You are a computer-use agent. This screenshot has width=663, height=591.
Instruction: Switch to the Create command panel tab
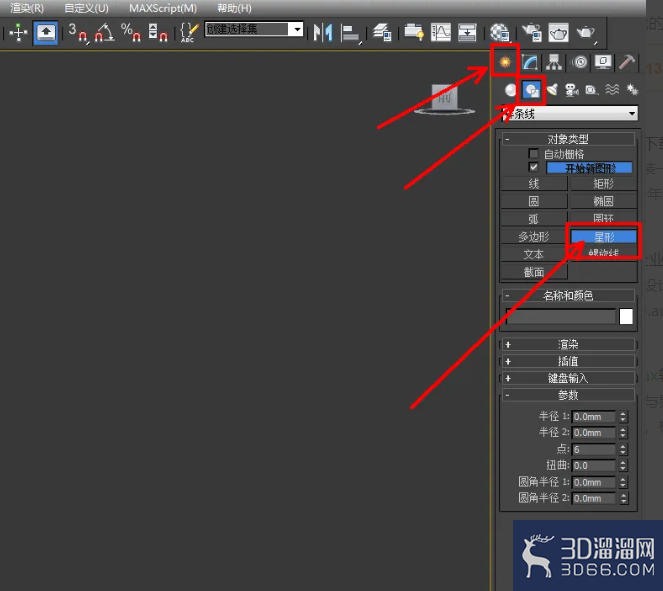coord(505,62)
